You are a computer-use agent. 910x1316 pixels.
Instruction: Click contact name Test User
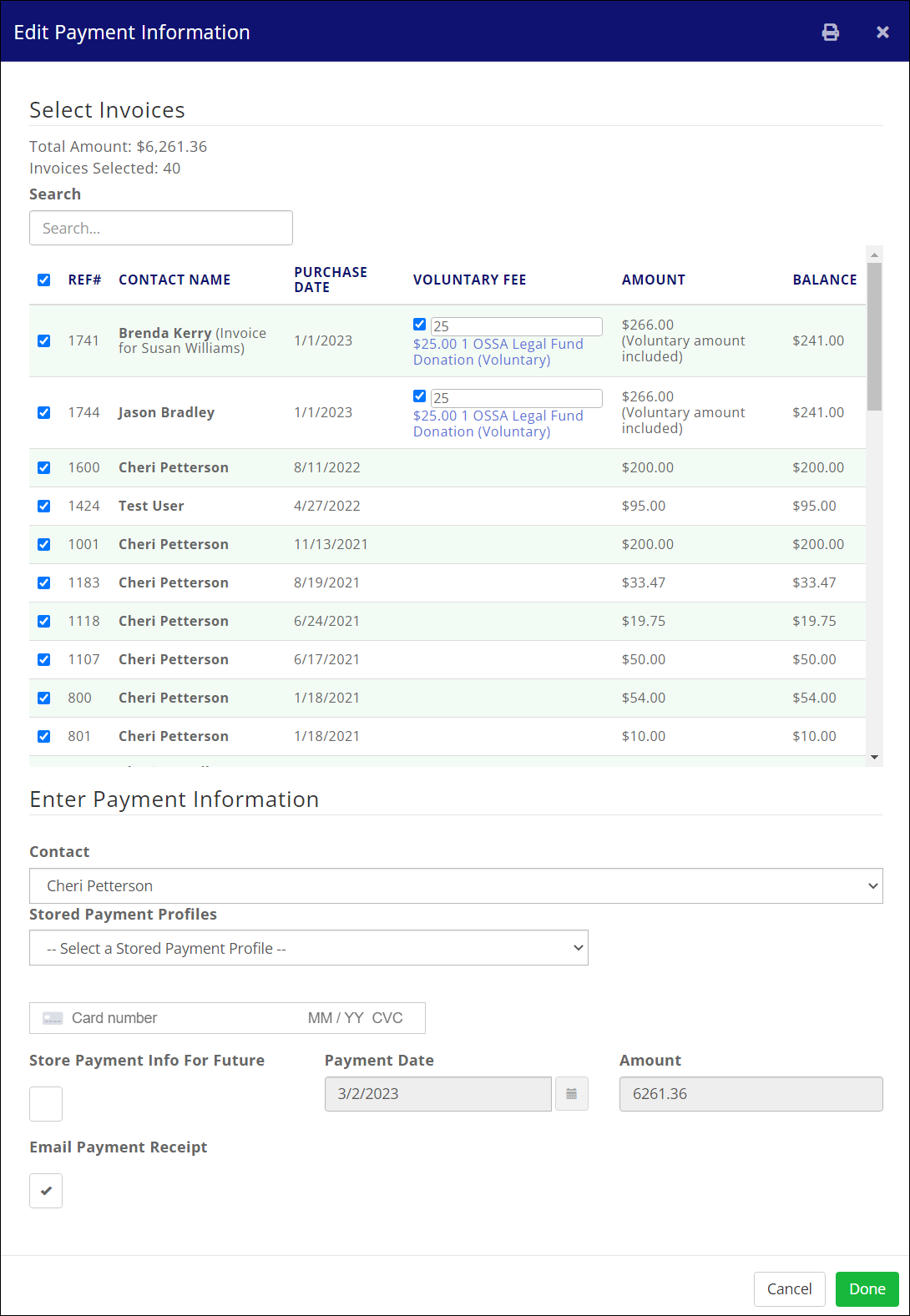(151, 506)
